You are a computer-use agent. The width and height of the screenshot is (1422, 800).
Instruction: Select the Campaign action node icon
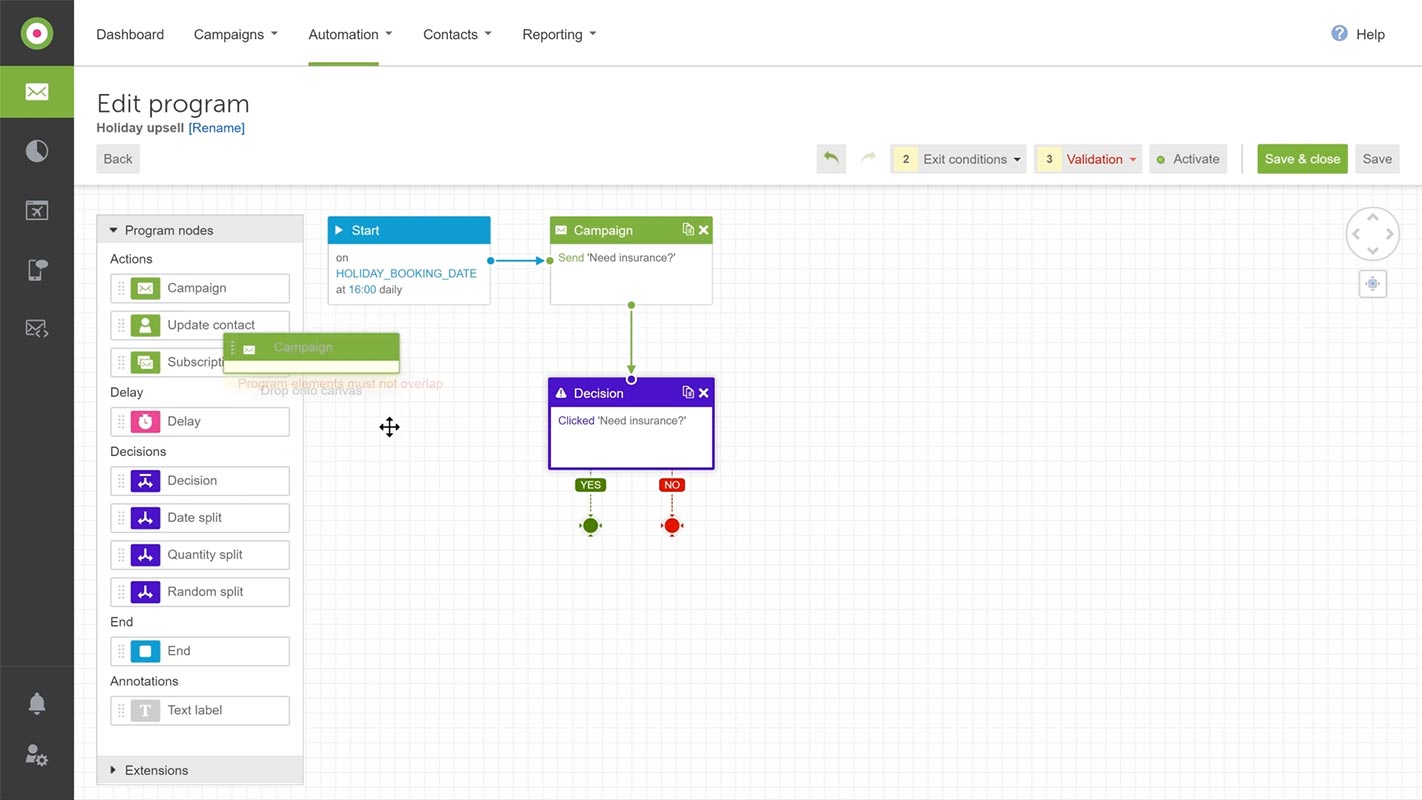click(143, 287)
